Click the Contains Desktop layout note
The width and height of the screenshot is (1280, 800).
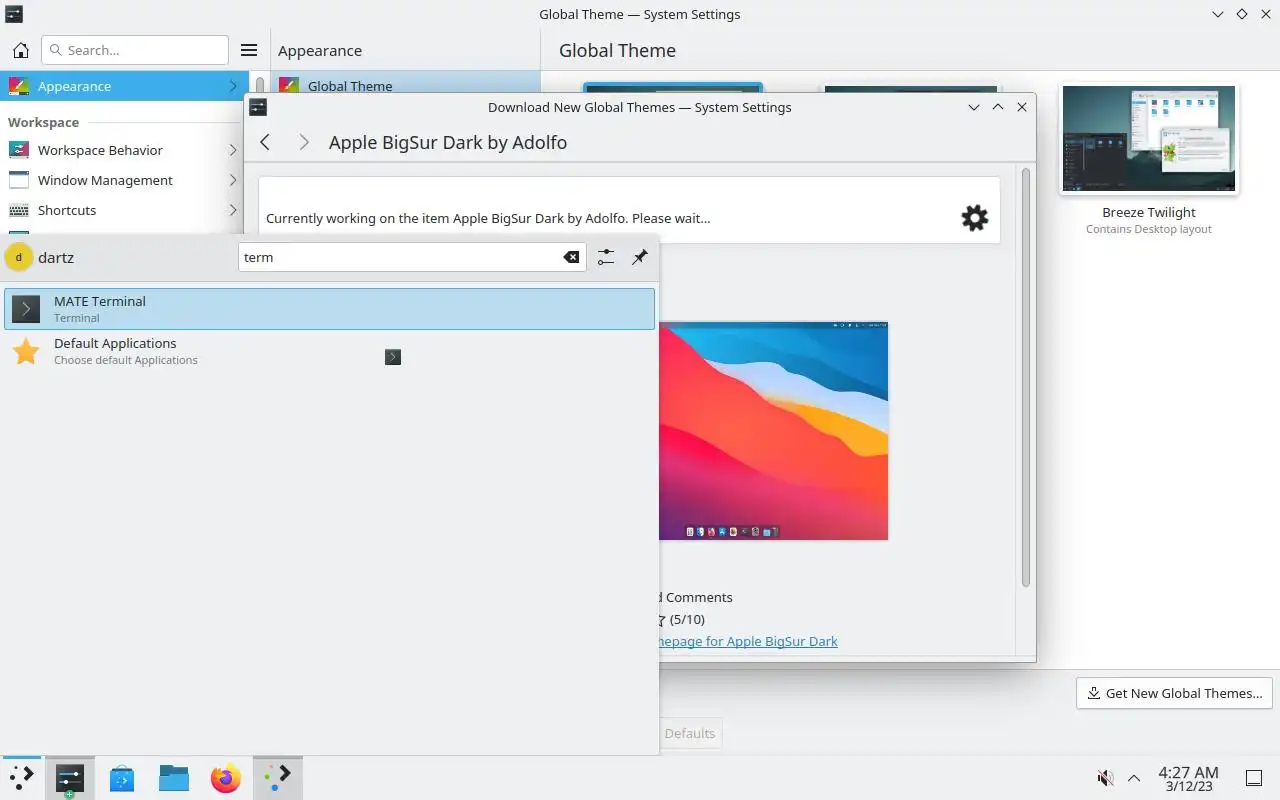1149,229
